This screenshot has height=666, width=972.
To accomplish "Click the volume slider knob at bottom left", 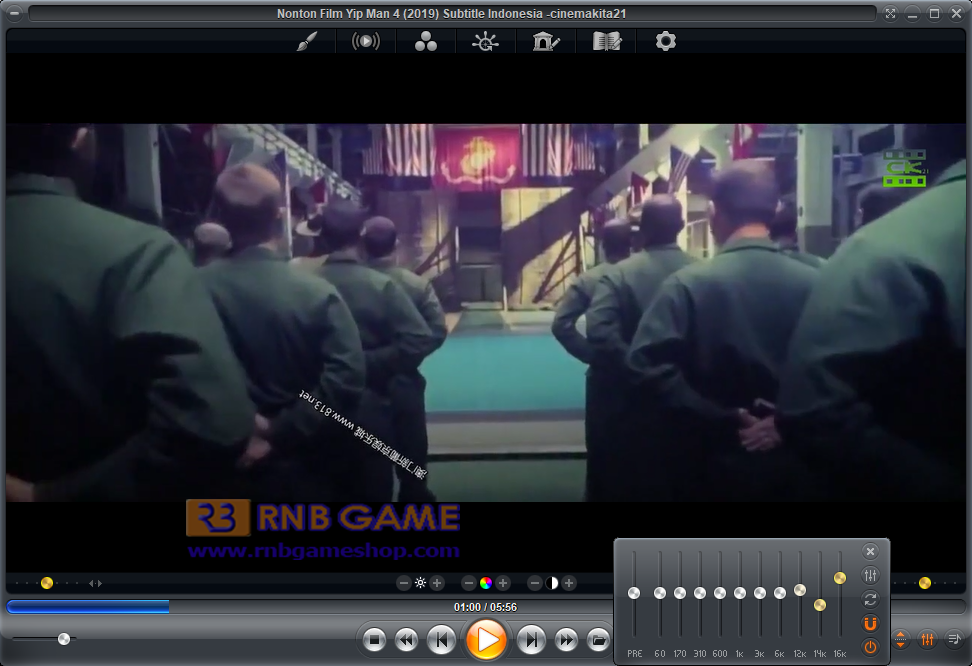I will (x=64, y=639).
